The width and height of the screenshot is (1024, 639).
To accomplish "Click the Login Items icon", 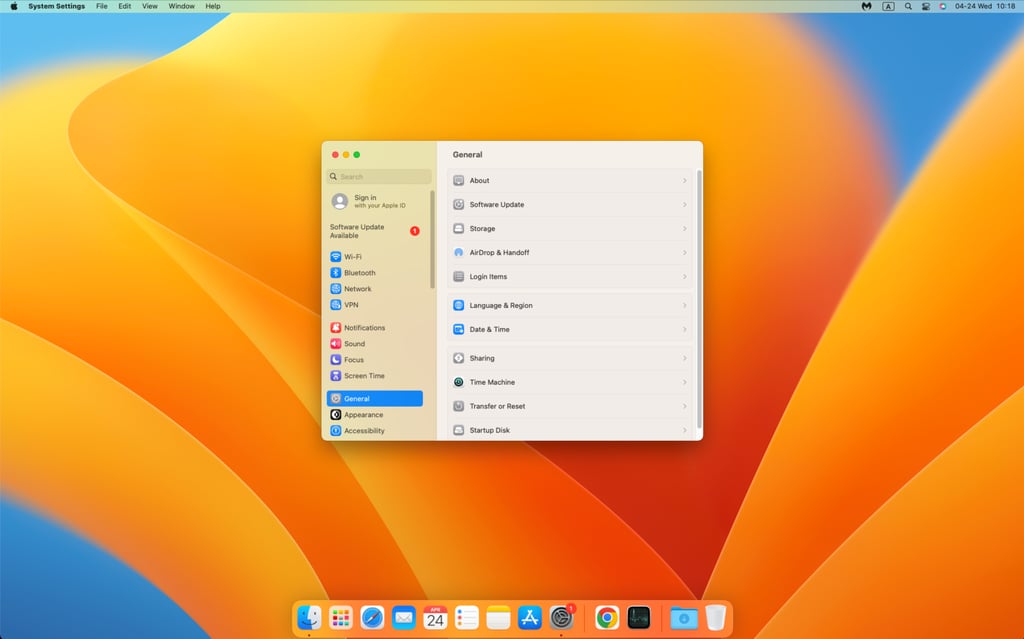I will tap(458, 276).
